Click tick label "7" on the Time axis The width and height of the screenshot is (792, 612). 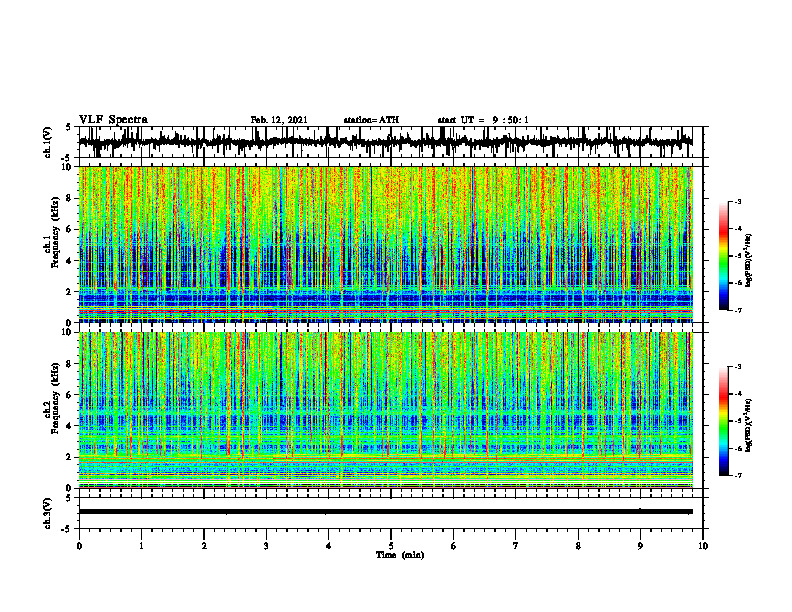[515, 546]
